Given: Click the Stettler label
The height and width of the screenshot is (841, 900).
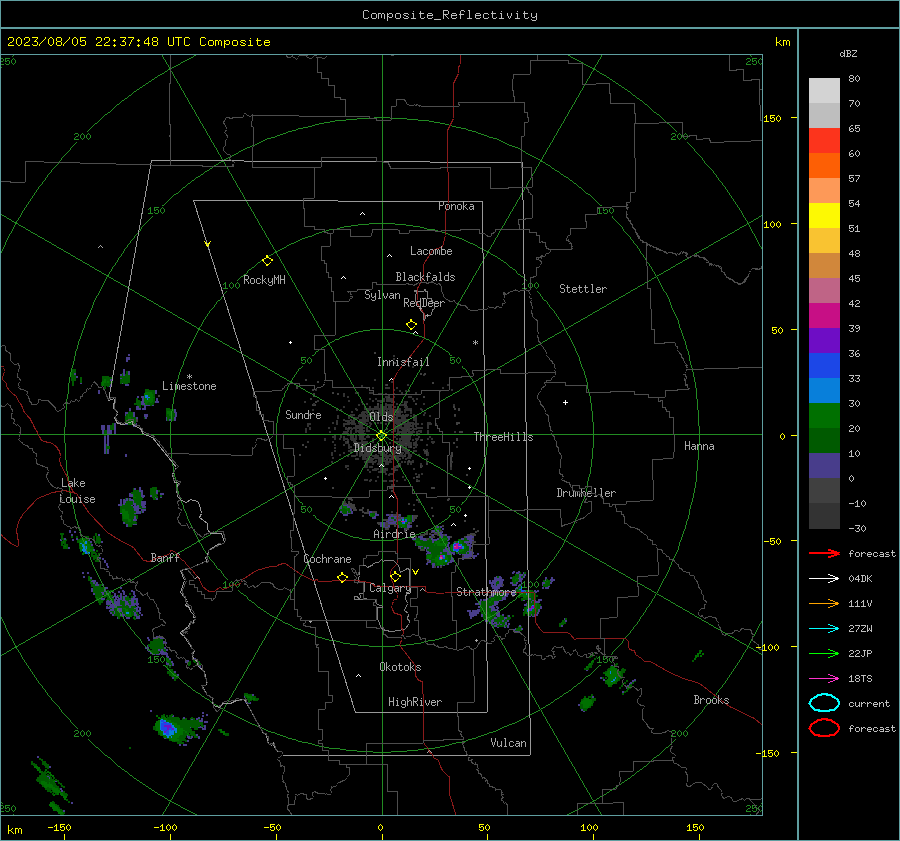Looking at the screenshot, I should (x=583, y=289).
